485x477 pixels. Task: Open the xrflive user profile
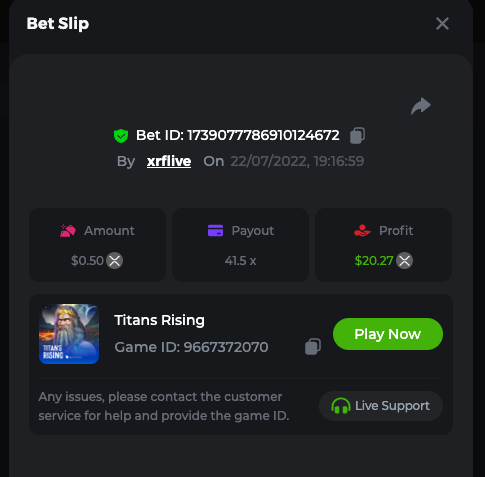[169, 161]
